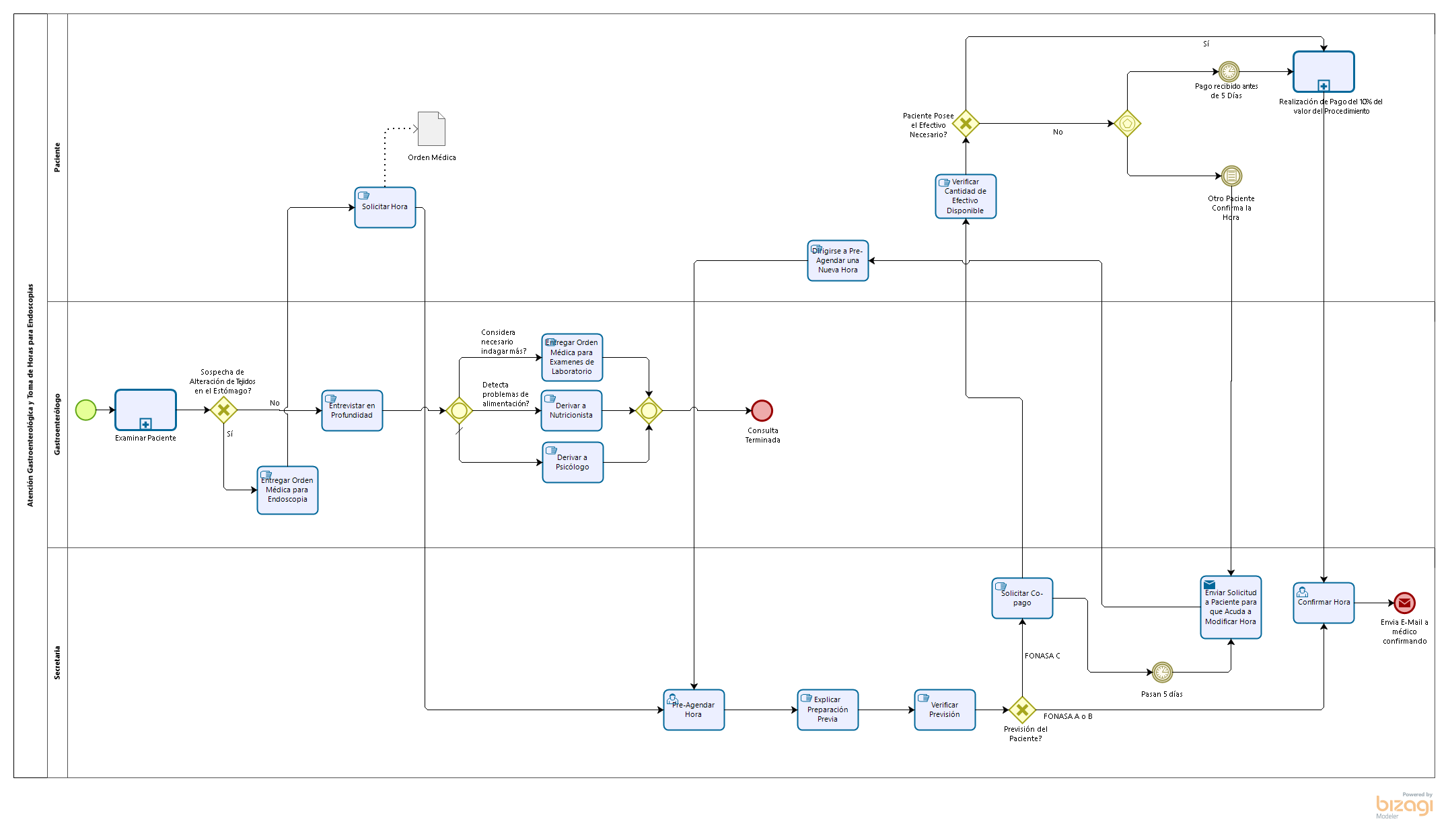The height and width of the screenshot is (840, 1448).
Task: Select the Confirmar Hora task box
Action: pos(1324,603)
